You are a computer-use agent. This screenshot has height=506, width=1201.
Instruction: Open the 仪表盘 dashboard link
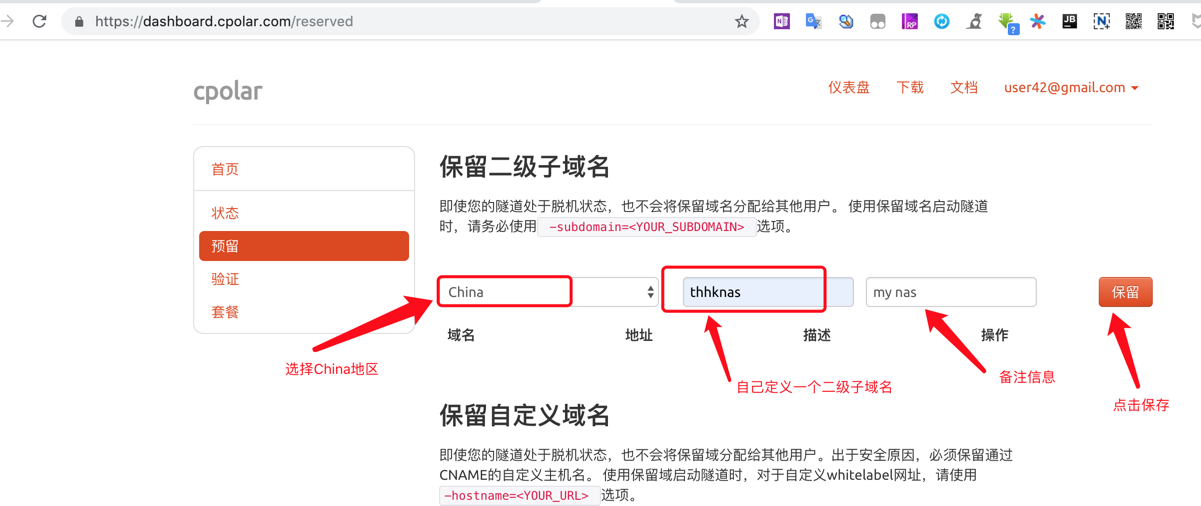tap(849, 88)
